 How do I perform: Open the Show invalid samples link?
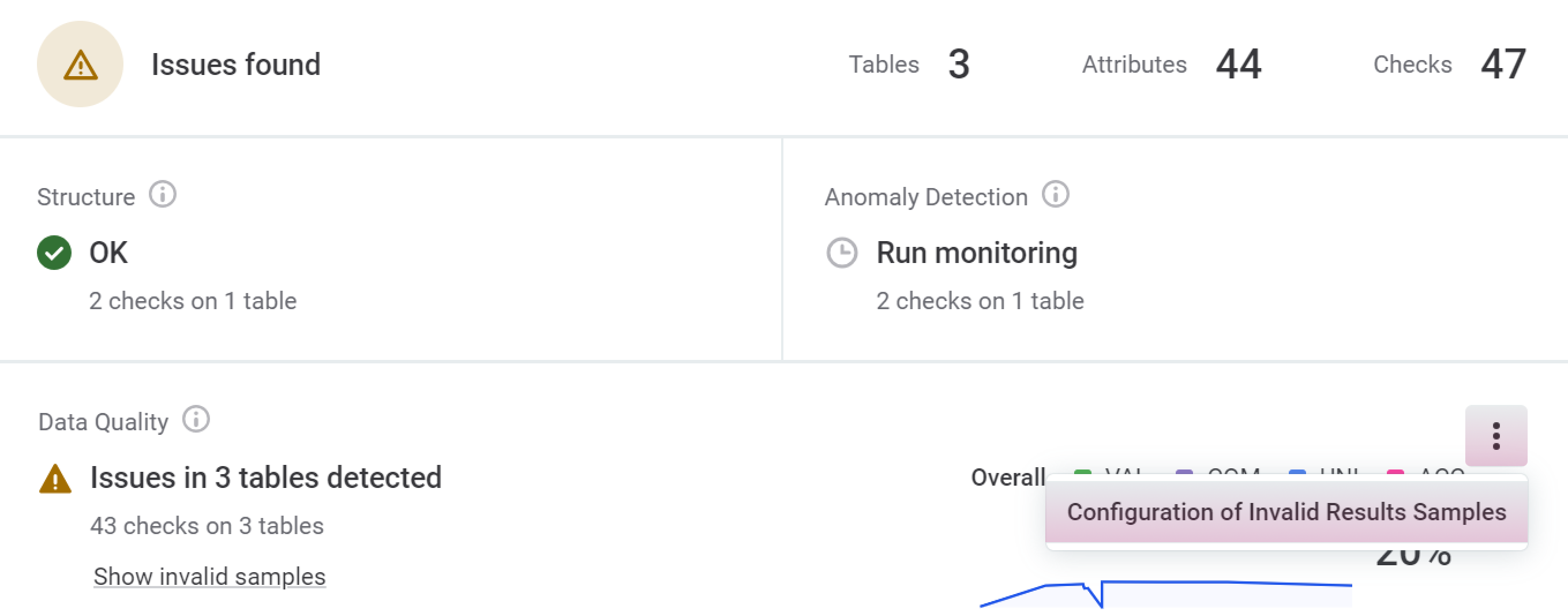point(209,576)
